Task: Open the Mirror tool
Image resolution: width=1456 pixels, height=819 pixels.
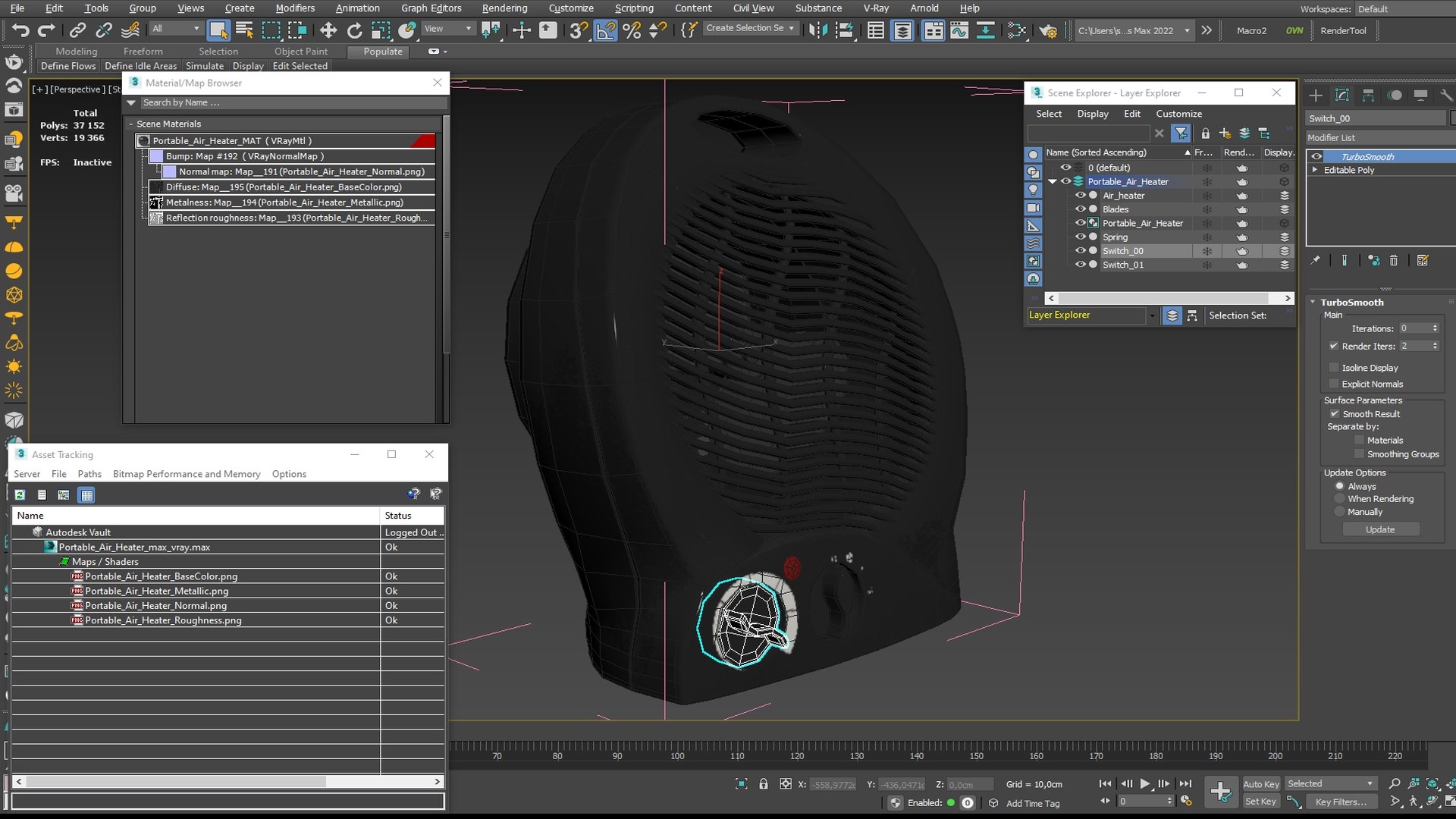Action: pos(818,30)
